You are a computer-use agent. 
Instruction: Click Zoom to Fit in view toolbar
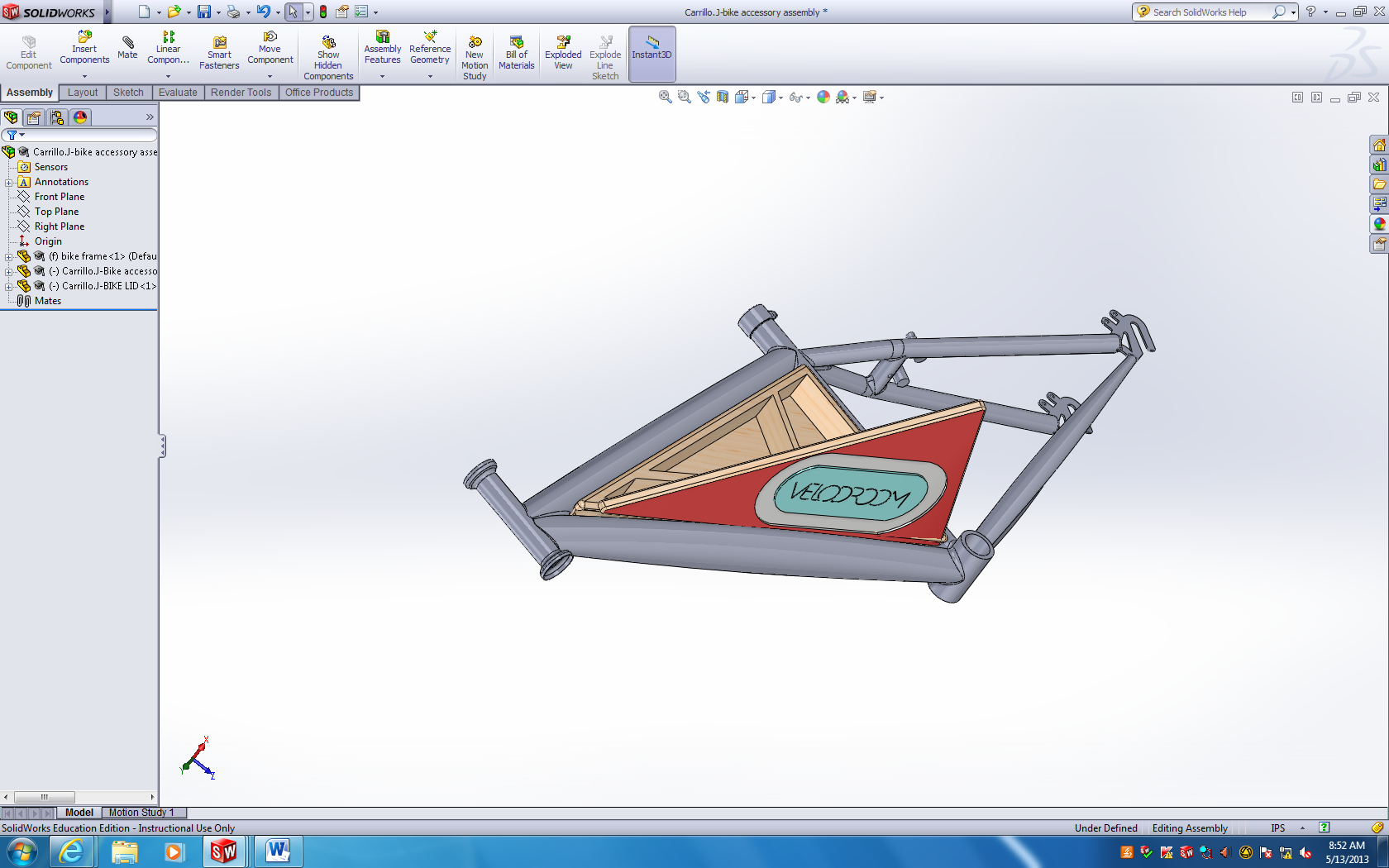(x=665, y=97)
